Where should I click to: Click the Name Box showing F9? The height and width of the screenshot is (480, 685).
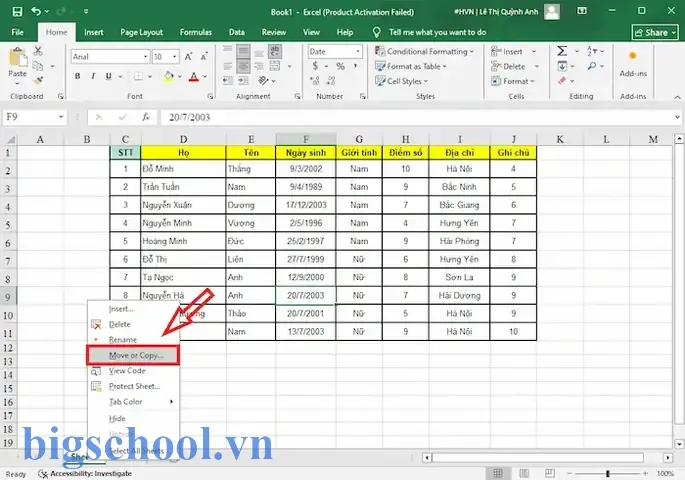[x=34, y=117]
